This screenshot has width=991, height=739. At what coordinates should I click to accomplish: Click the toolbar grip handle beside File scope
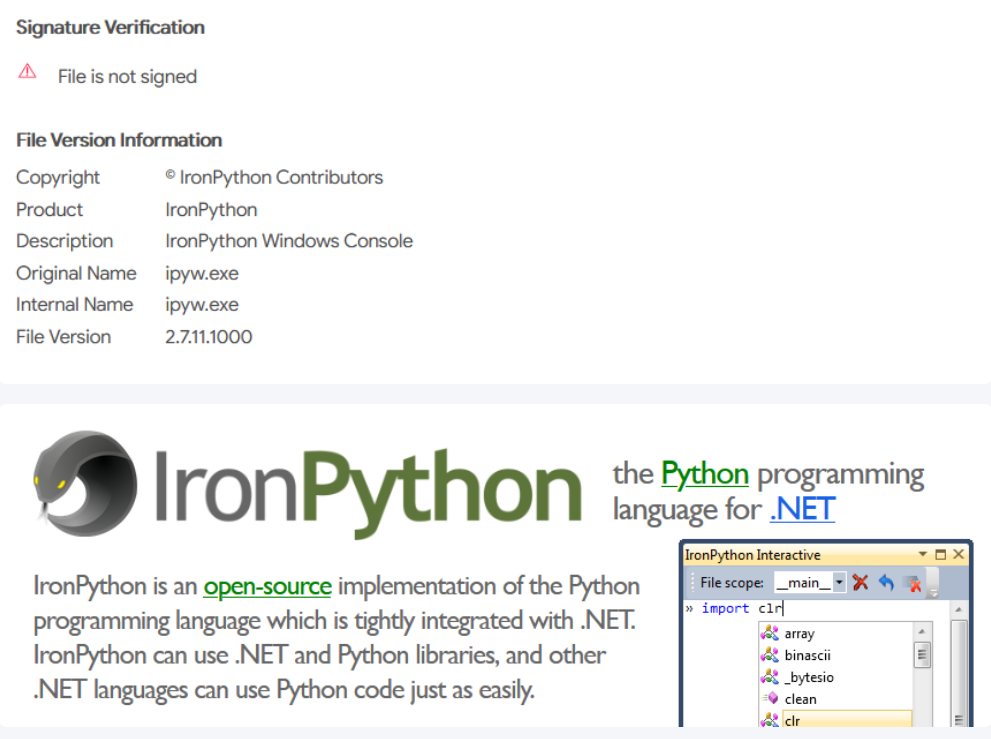[x=693, y=582]
